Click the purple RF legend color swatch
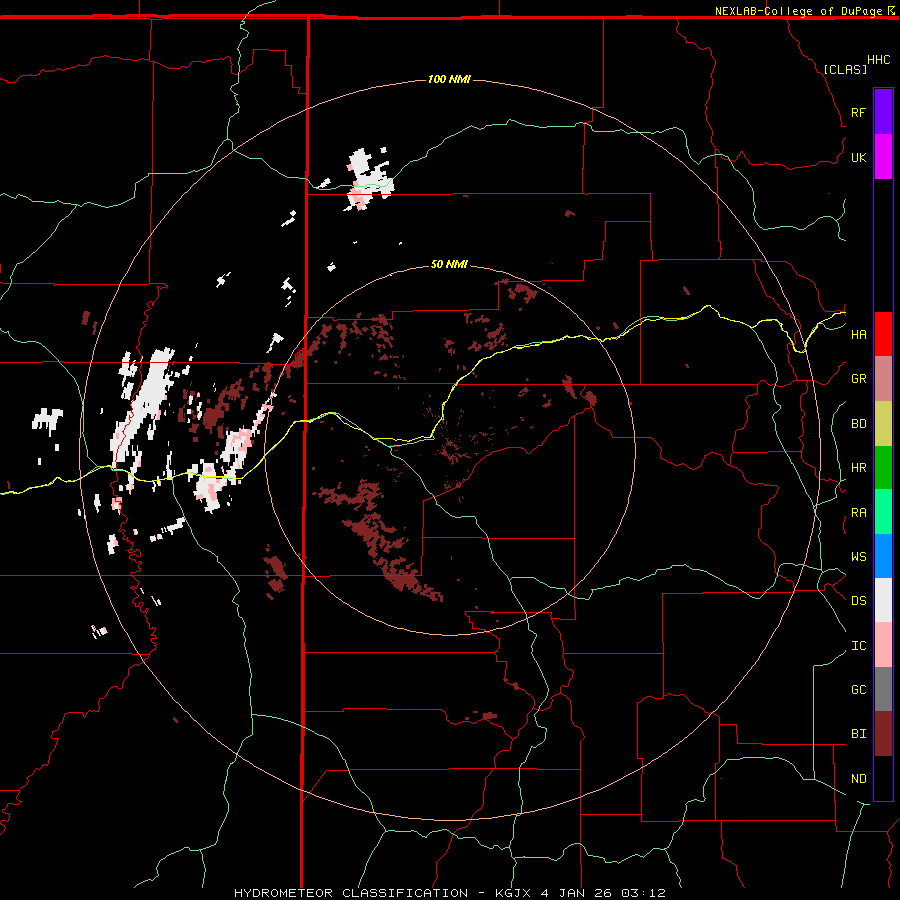This screenshot has height=900, width=900. click(883, 112)
